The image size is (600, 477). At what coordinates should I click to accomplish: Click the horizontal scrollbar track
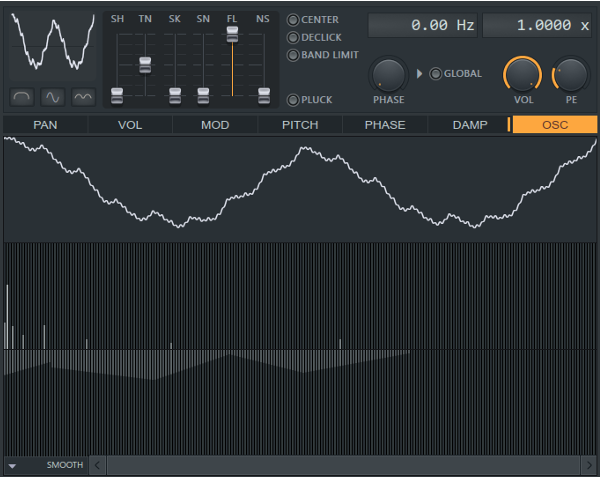coord(344,465)
